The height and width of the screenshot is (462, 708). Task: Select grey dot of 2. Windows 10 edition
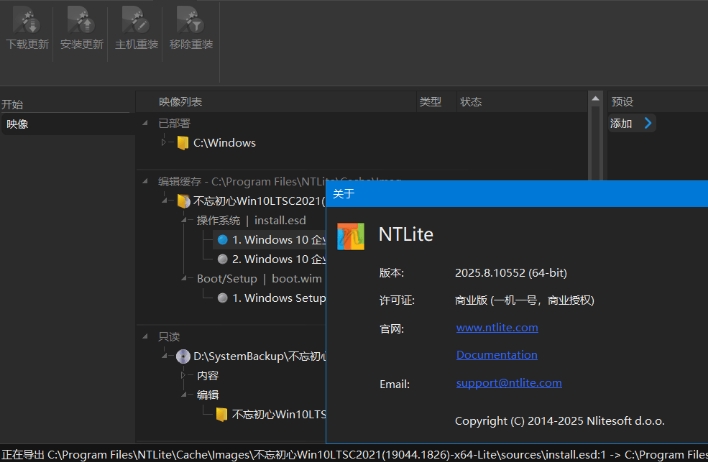[222, 259]
